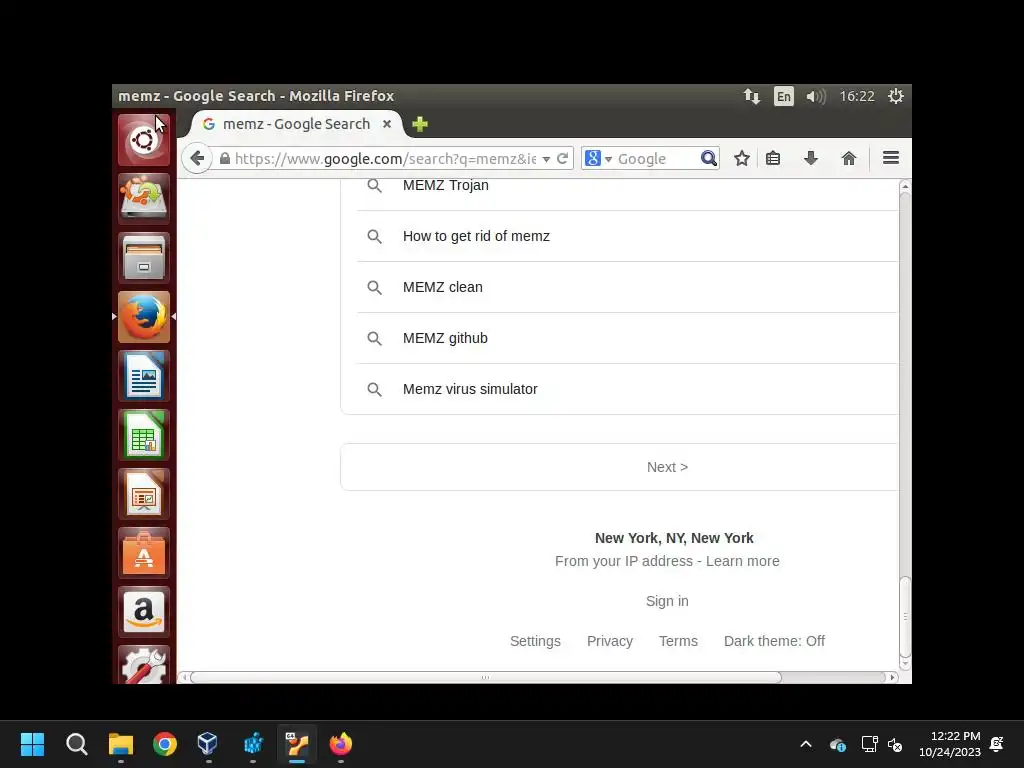This screenshot has height=768, width=1024.
Task: Show hidden tray icons chevron
Action: tap(806, 744)
